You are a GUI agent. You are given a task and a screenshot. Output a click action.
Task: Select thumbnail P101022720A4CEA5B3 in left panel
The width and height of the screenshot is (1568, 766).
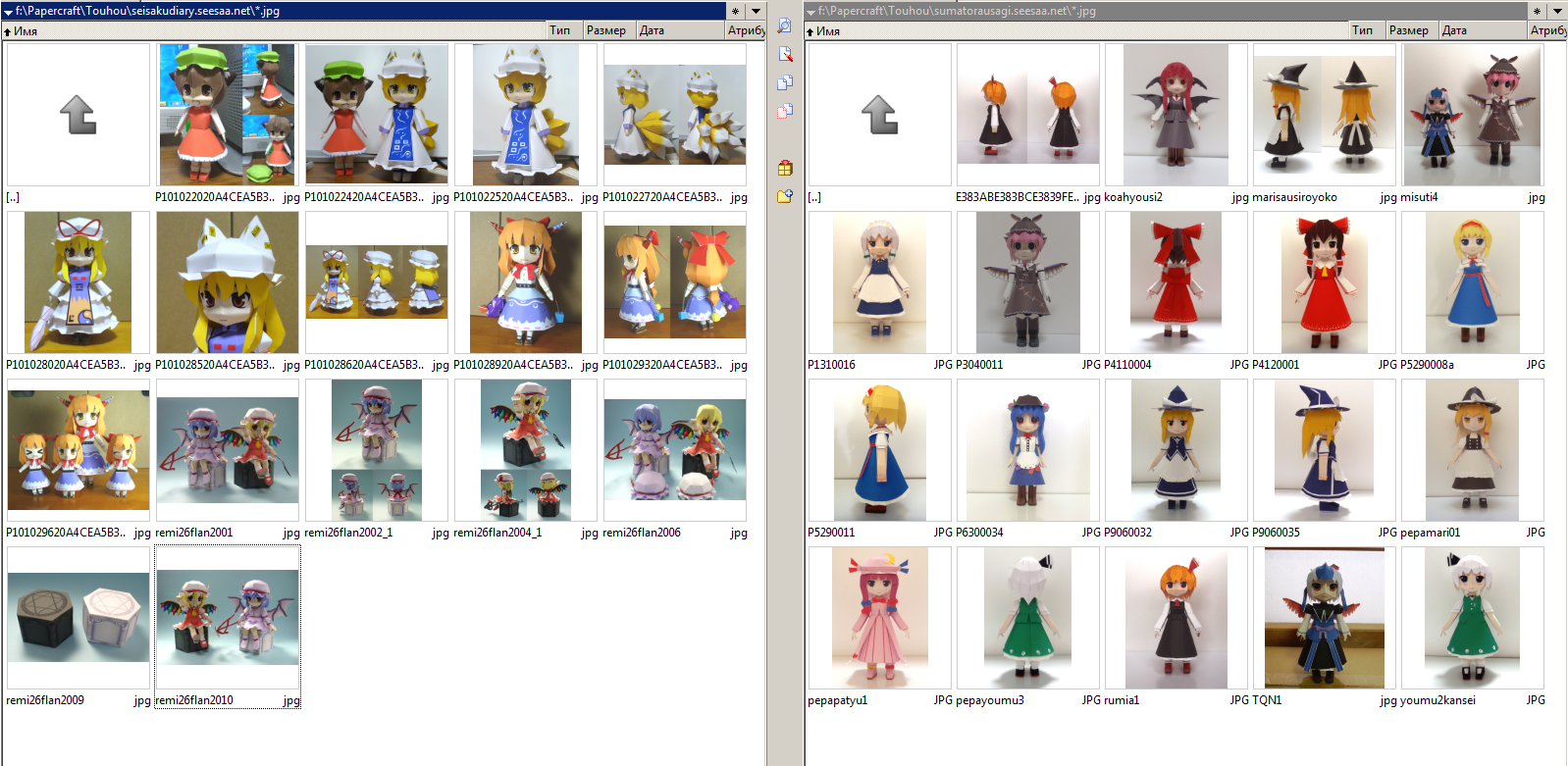point(675,115)
